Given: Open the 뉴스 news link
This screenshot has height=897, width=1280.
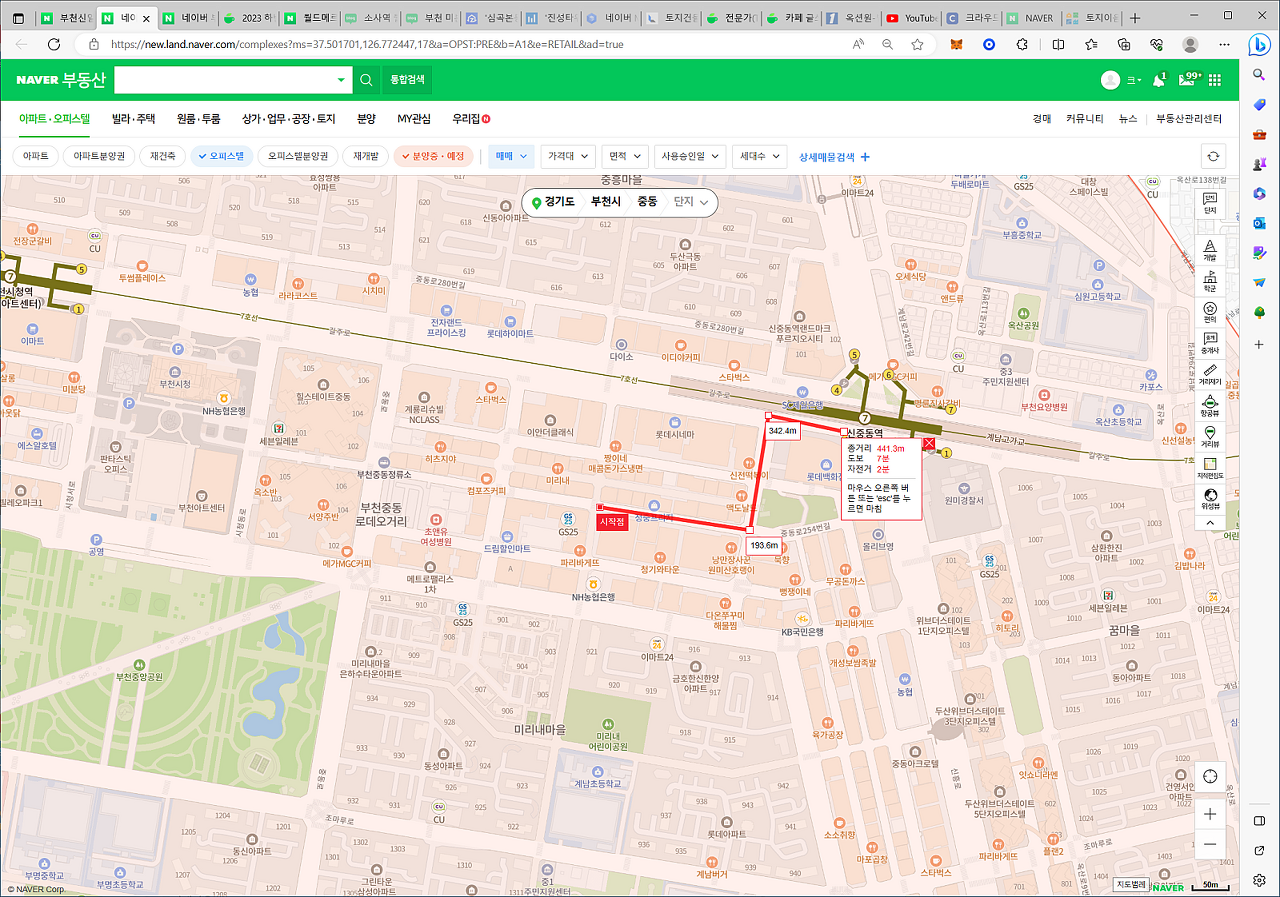Looking at the screenshot, I should pos(1128,118).
